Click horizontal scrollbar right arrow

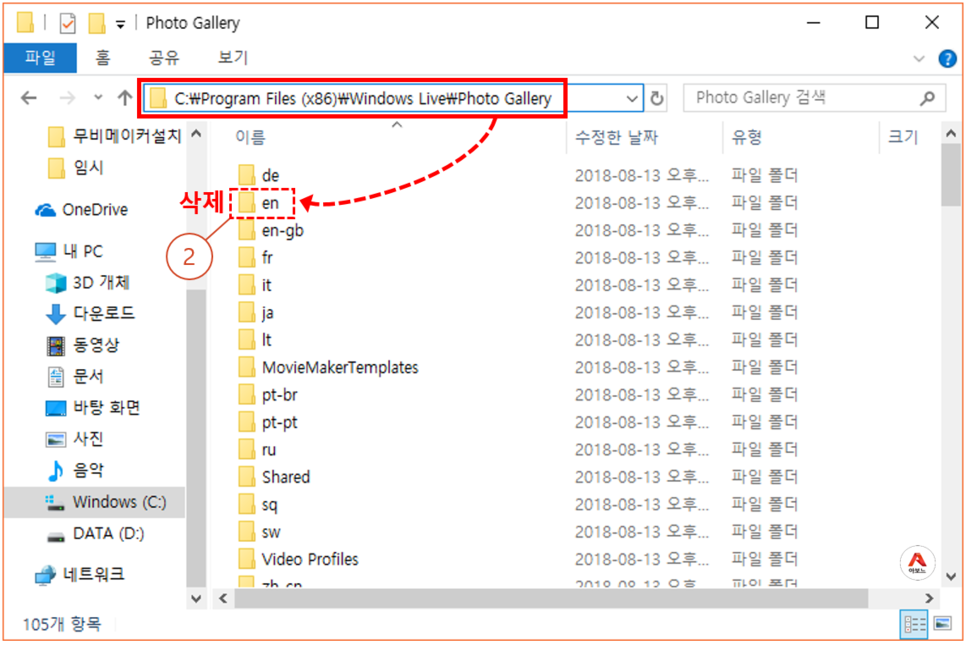[x=928, y=598]
